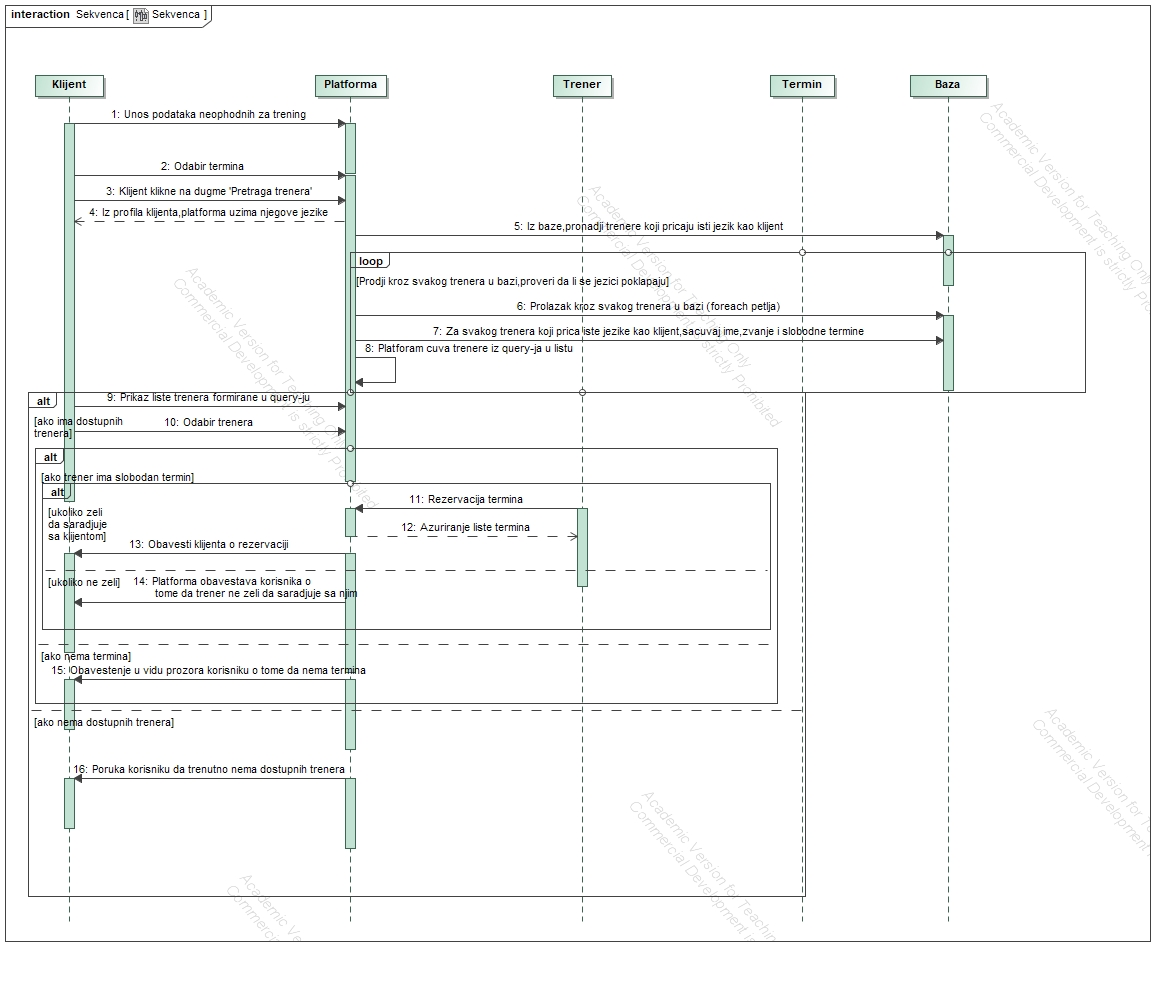Select message '15: Obavestenje u vidu prozora'
The width and height of the screenshot is (1165, 981).
[209, 670]
